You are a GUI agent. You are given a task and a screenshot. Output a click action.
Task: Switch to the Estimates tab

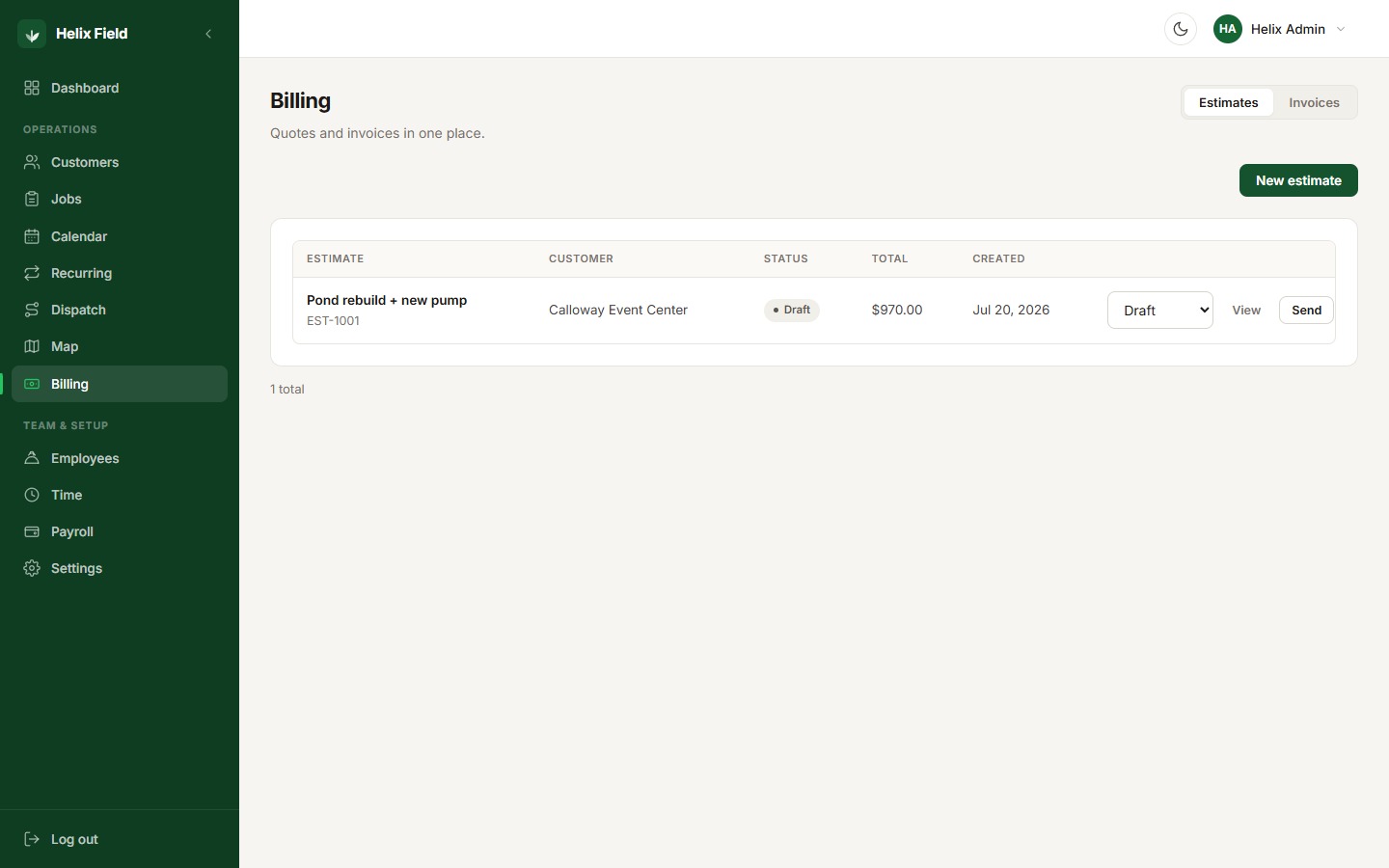(1228, 102)
